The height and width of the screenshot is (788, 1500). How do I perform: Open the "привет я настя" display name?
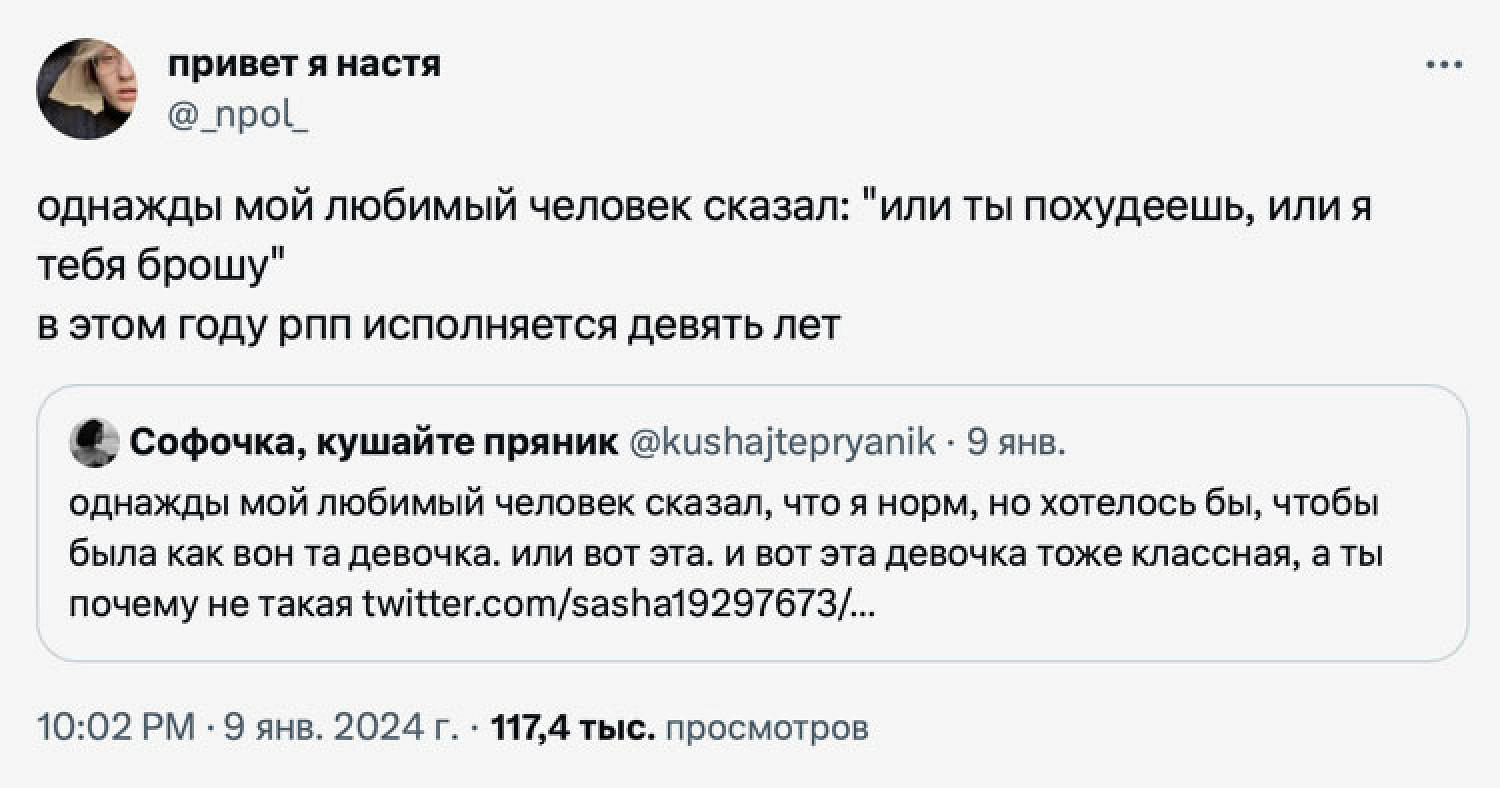click(x=304, y=64)
